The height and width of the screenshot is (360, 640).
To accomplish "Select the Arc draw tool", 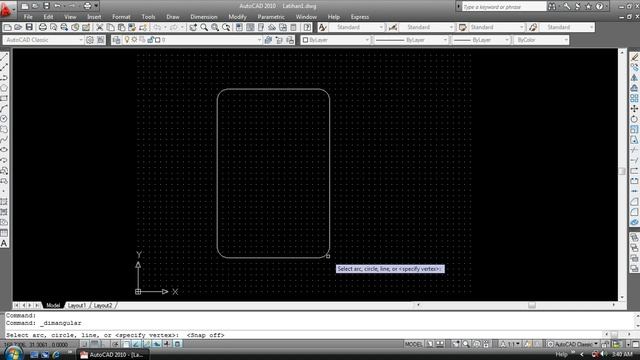I will pos(4,109).
